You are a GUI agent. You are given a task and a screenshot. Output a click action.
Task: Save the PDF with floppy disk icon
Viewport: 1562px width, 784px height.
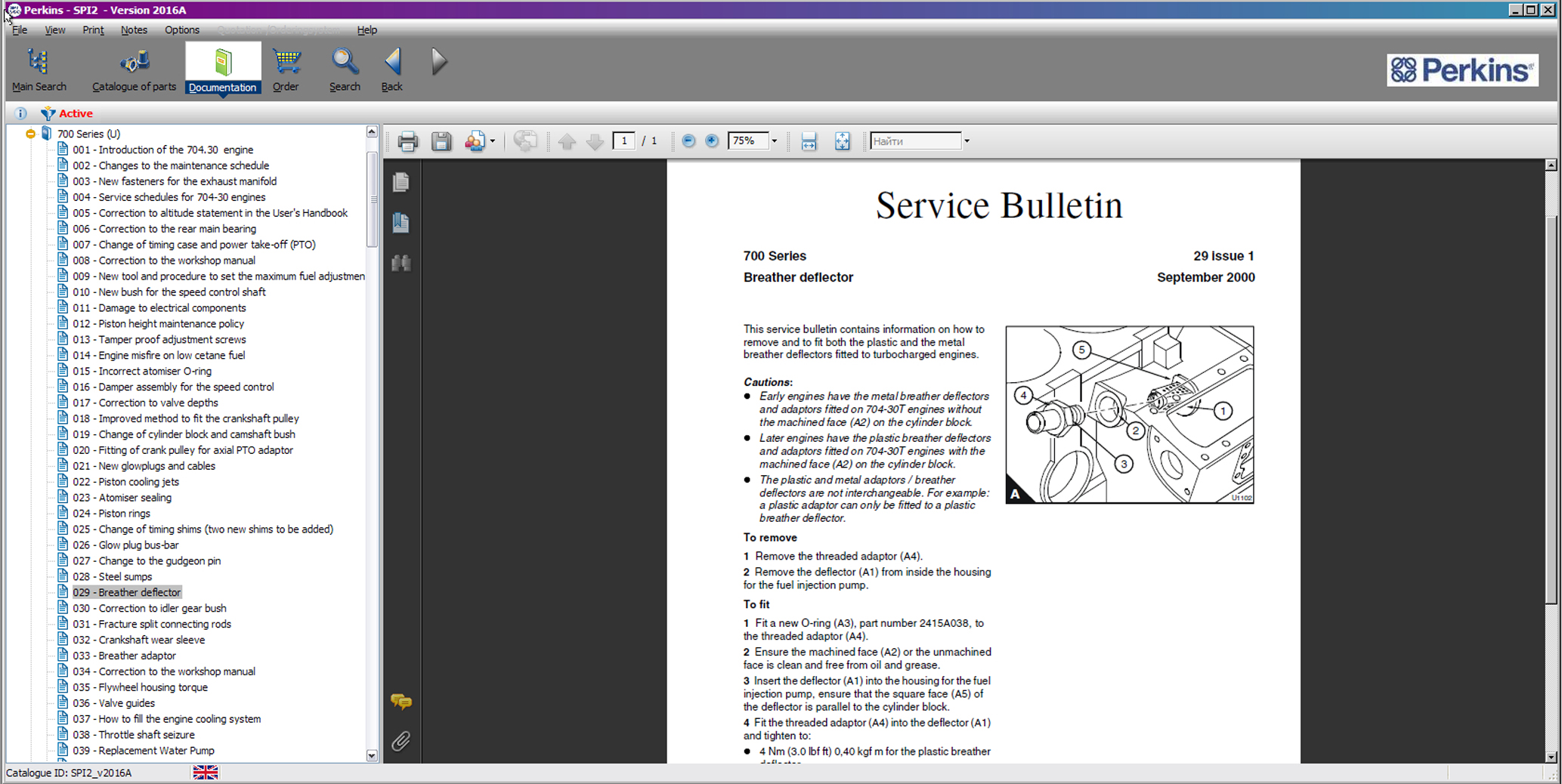pos(441,141)
